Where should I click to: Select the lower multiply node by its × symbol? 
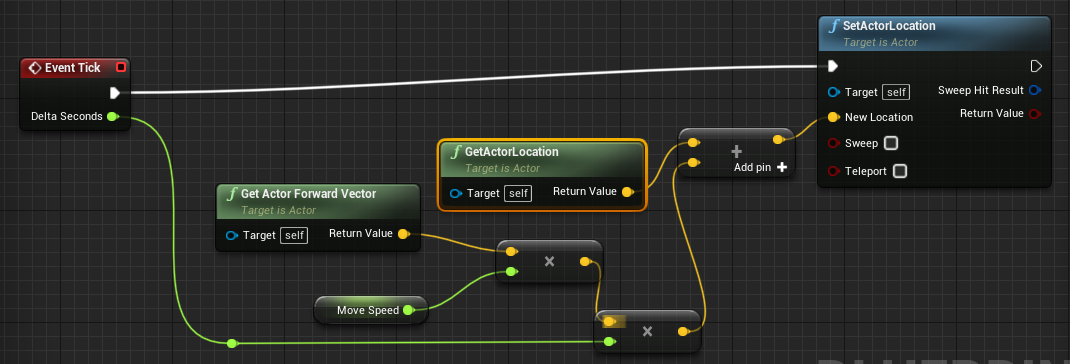click(648, 331)
